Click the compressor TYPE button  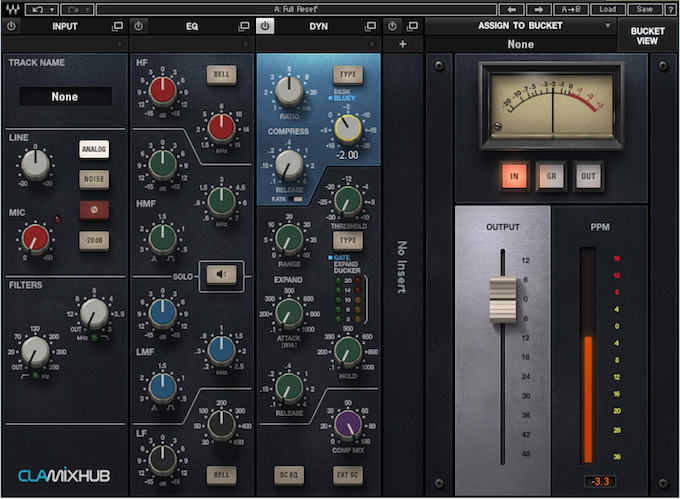pyautogui.click(x=348, y=74)
